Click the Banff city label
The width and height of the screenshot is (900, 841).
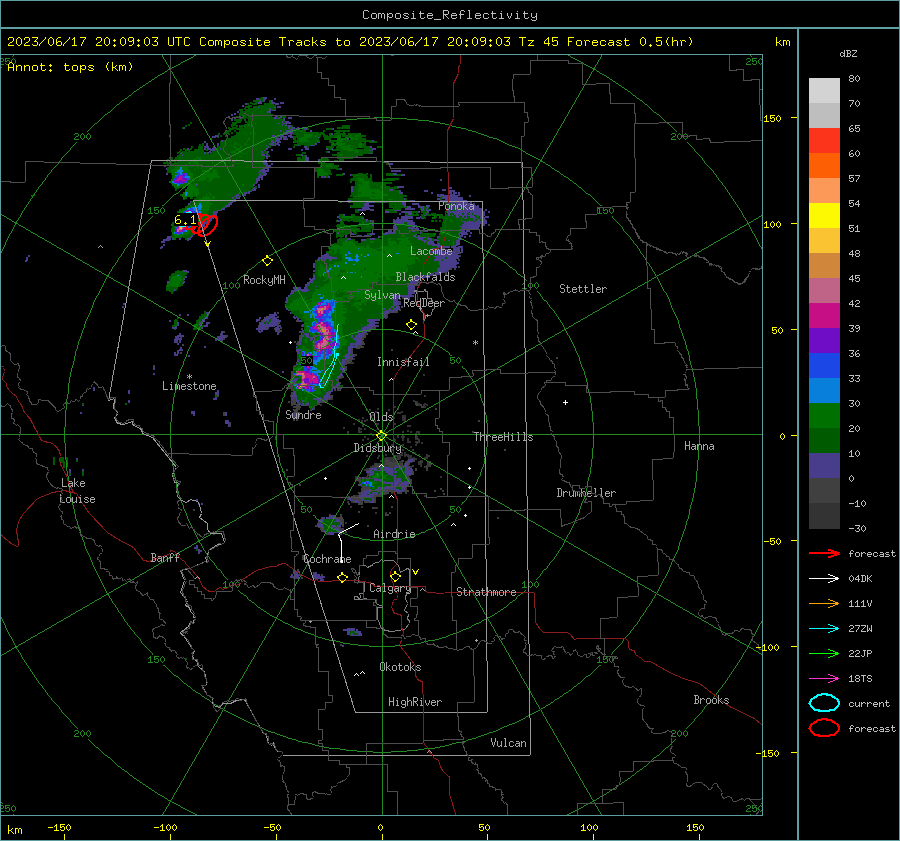pyautogui.click(x=165, y=558)
